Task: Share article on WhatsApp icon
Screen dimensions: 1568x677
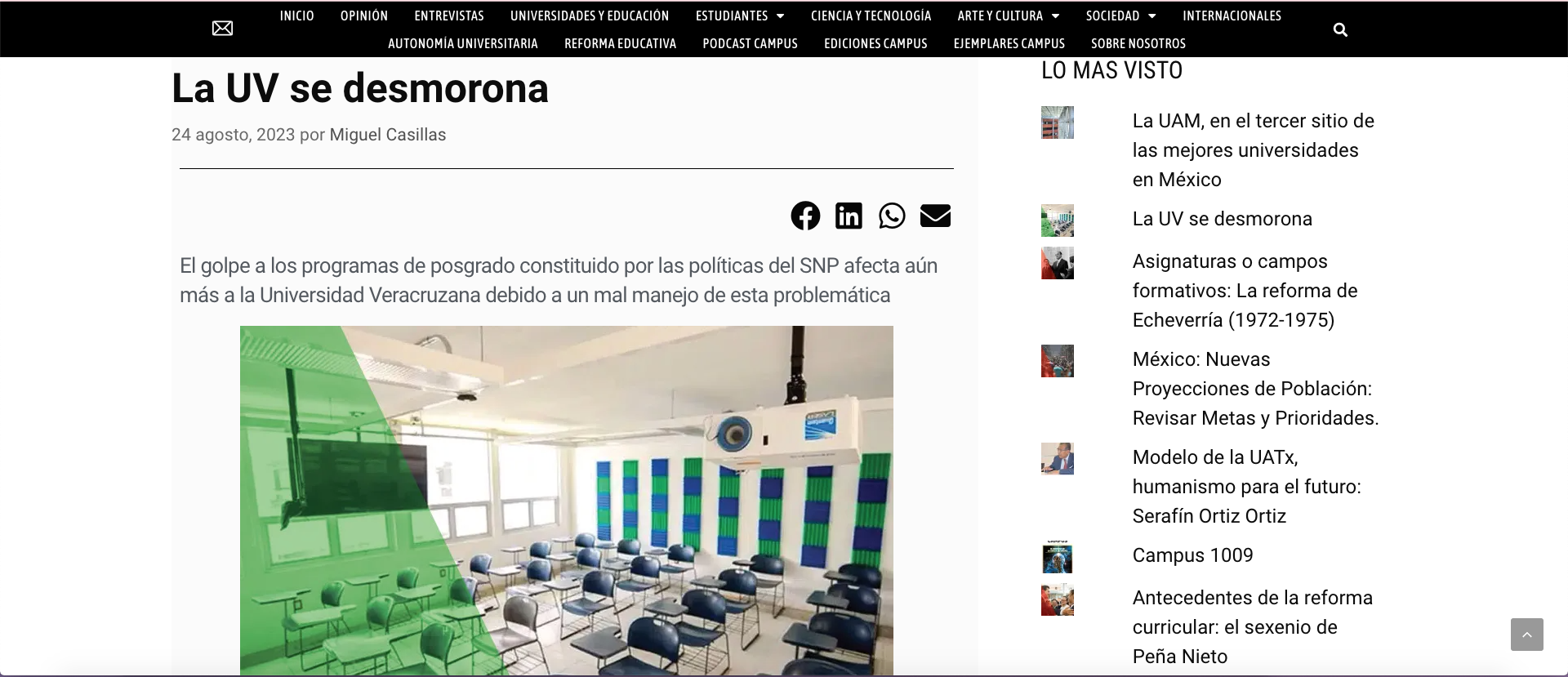Action: (892, 216)
